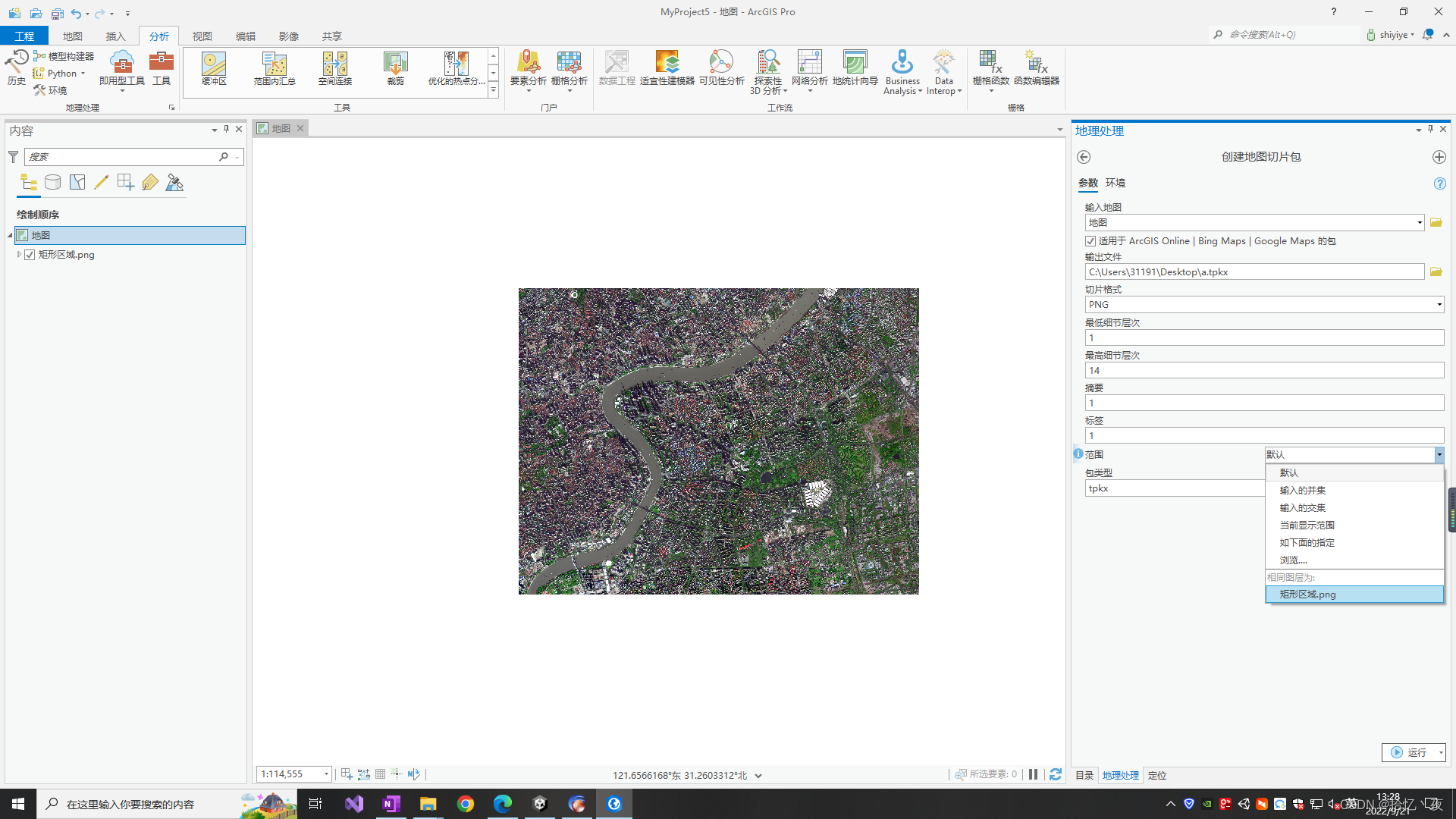
Task: Switch Contents panel to data source view
Action: coord(52,182)
